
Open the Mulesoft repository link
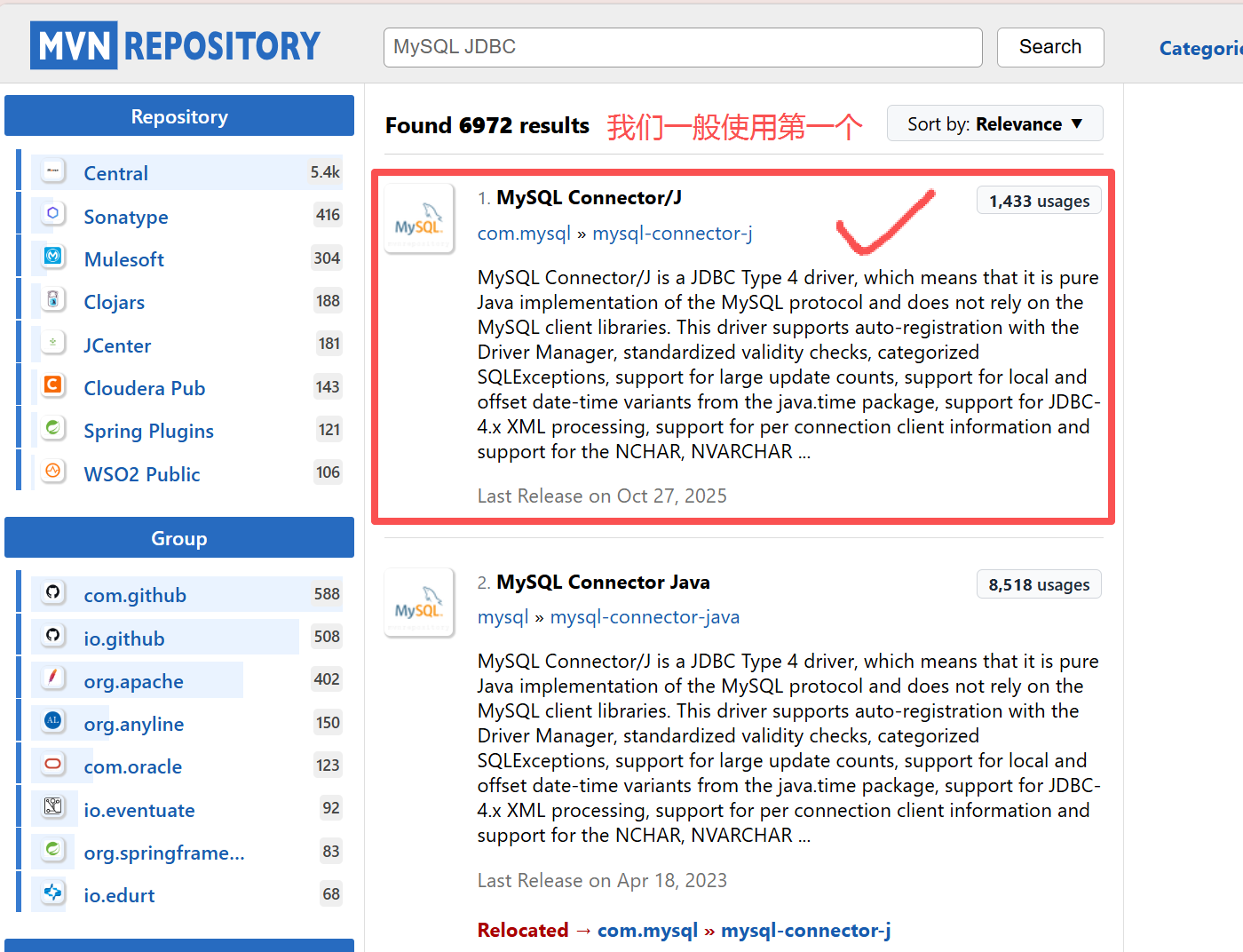pos(123,259)
